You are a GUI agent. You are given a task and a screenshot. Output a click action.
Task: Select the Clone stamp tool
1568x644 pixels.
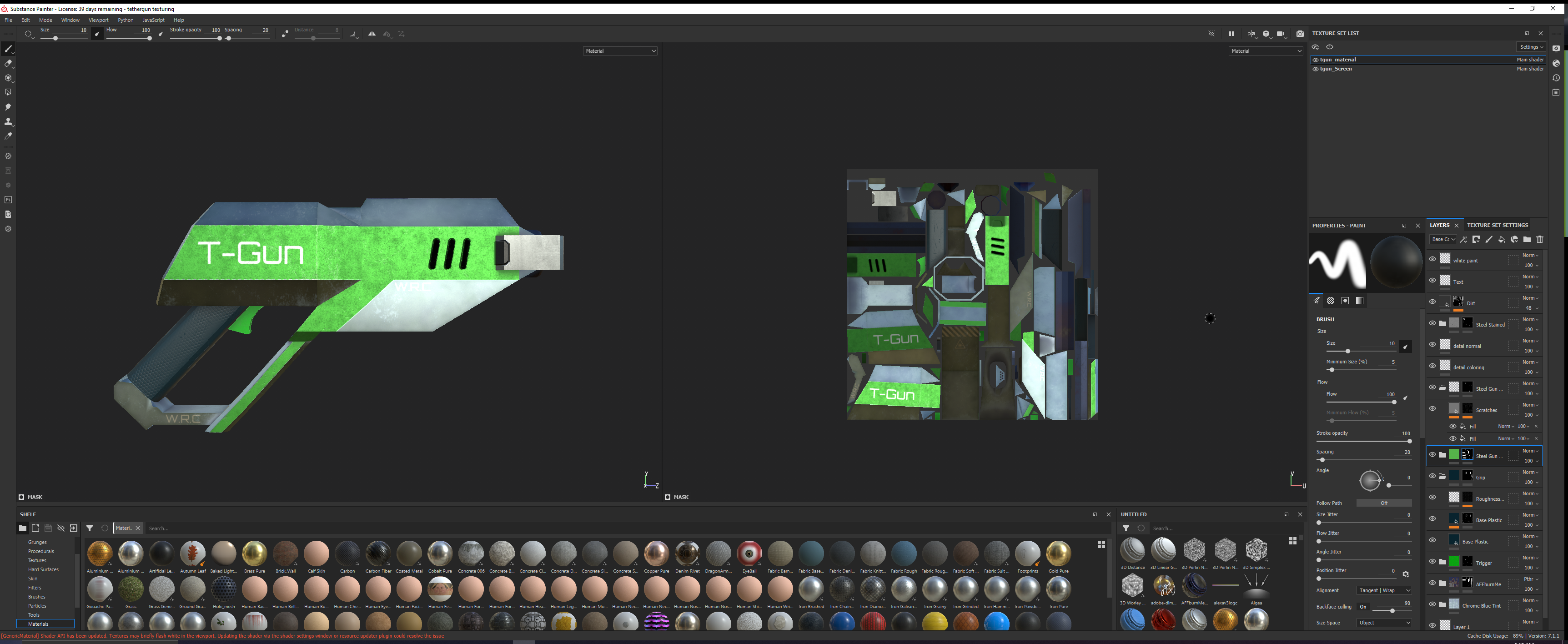coord(8,122)
